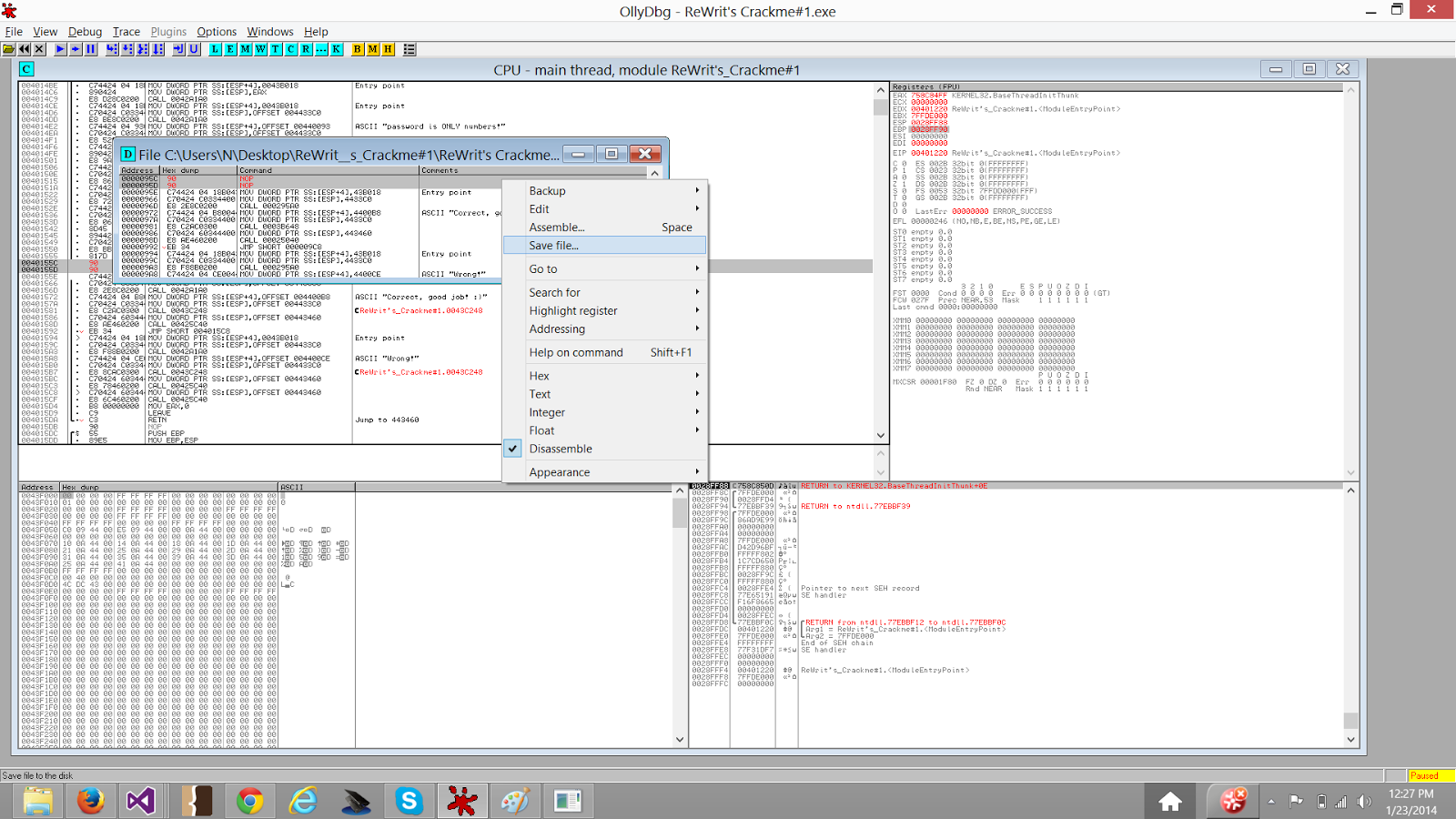This screenshot has height=819, width=1456.
Task: Expand the Backup submenu
Action: click(x=605, y=191)
